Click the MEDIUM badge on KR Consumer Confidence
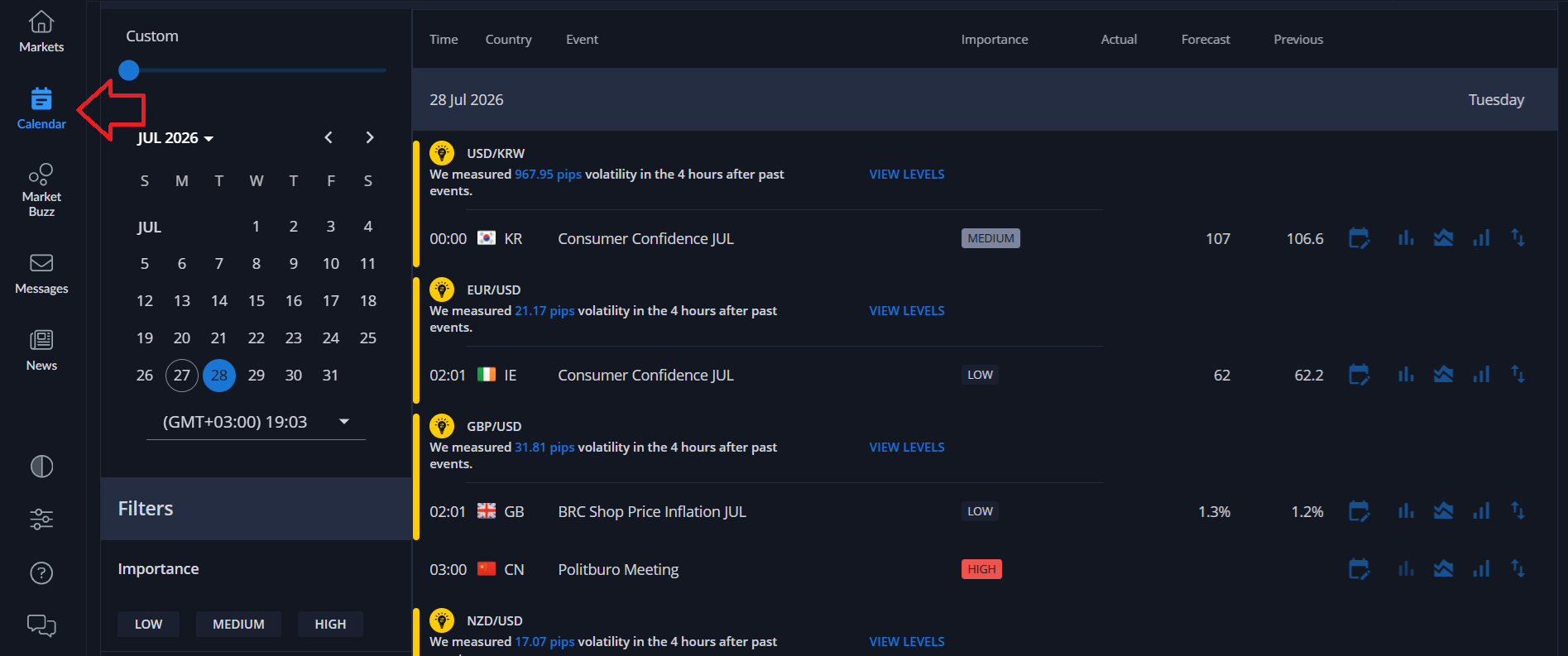1568x656 pixels. 990,238
